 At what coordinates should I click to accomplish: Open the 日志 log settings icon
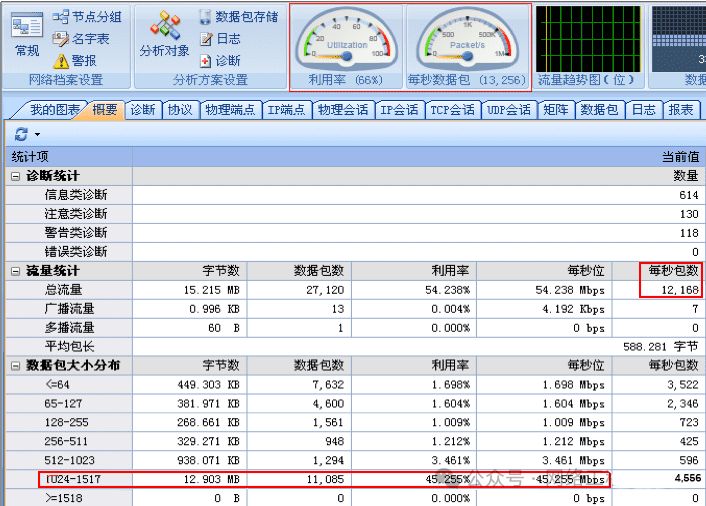[x=220, y=39]
